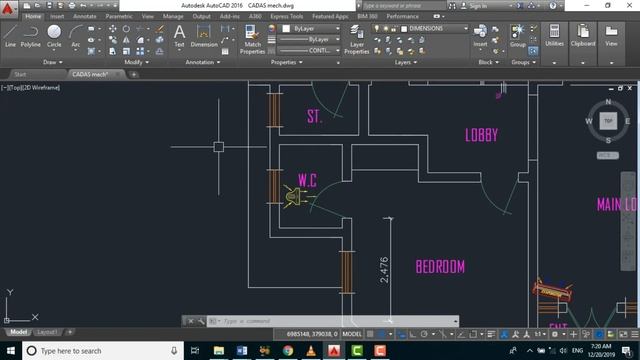640x360 pixels.
Task: Select the Stretch tool icon
Action: point(112,51)
